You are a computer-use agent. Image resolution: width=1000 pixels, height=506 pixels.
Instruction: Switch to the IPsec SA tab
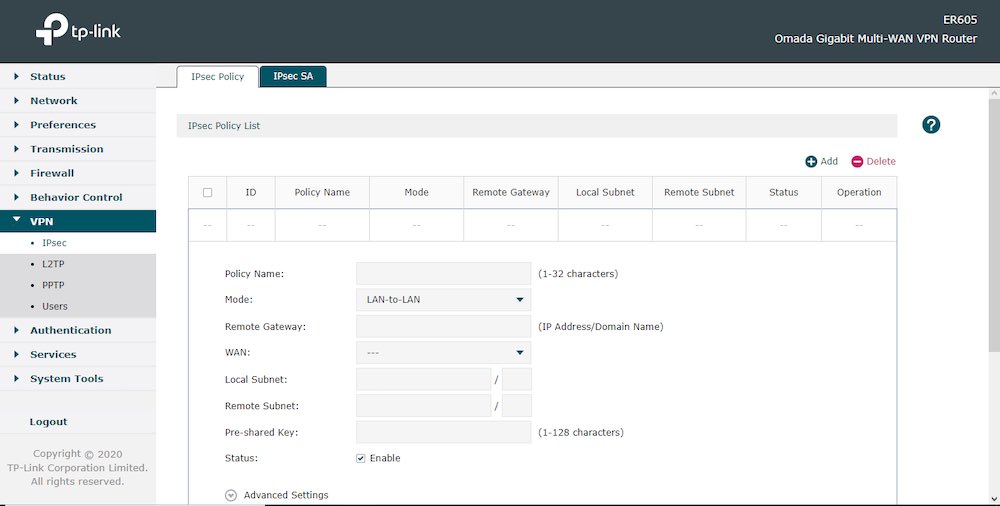293,77
